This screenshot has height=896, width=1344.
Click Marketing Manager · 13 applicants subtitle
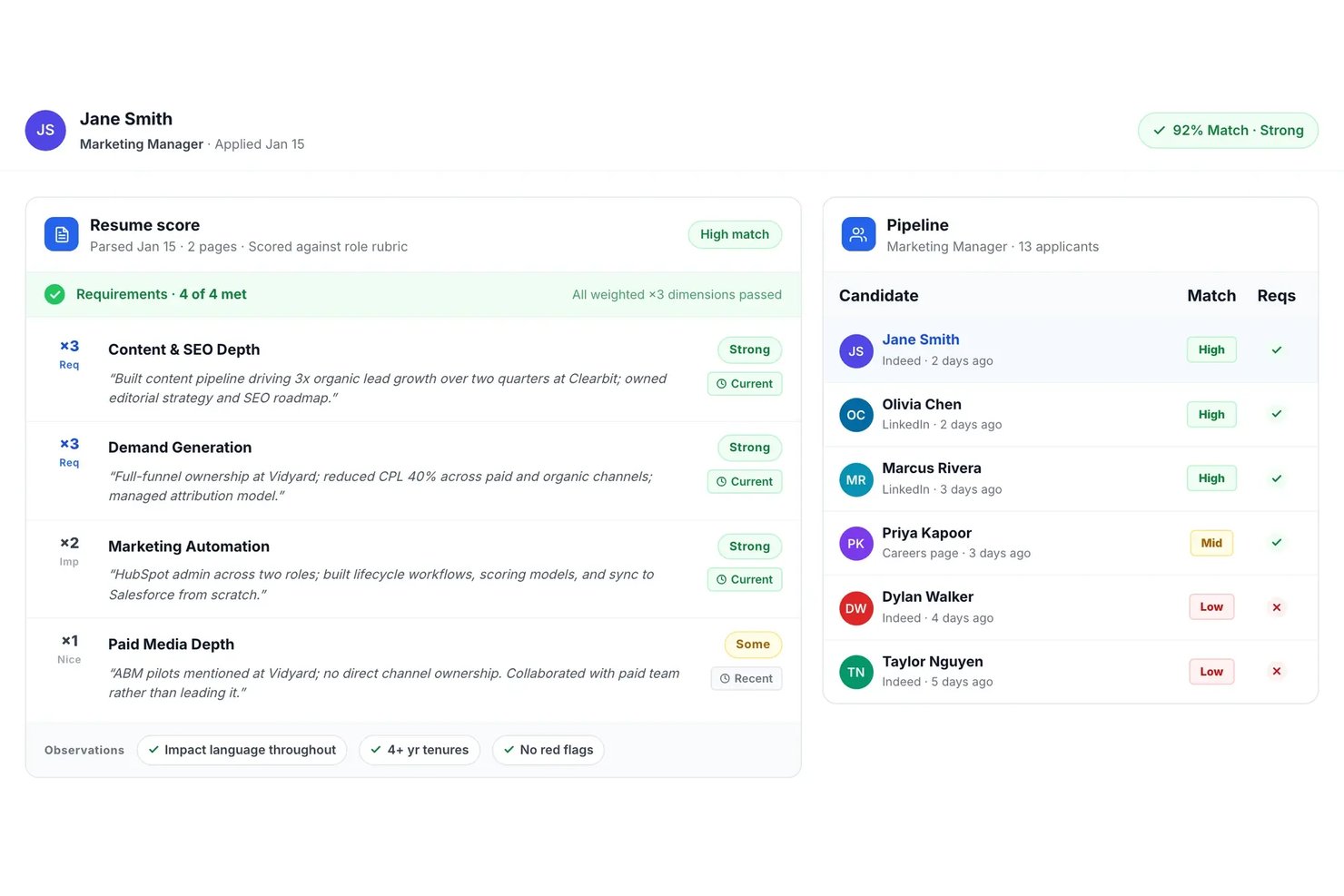pos(993,247)
